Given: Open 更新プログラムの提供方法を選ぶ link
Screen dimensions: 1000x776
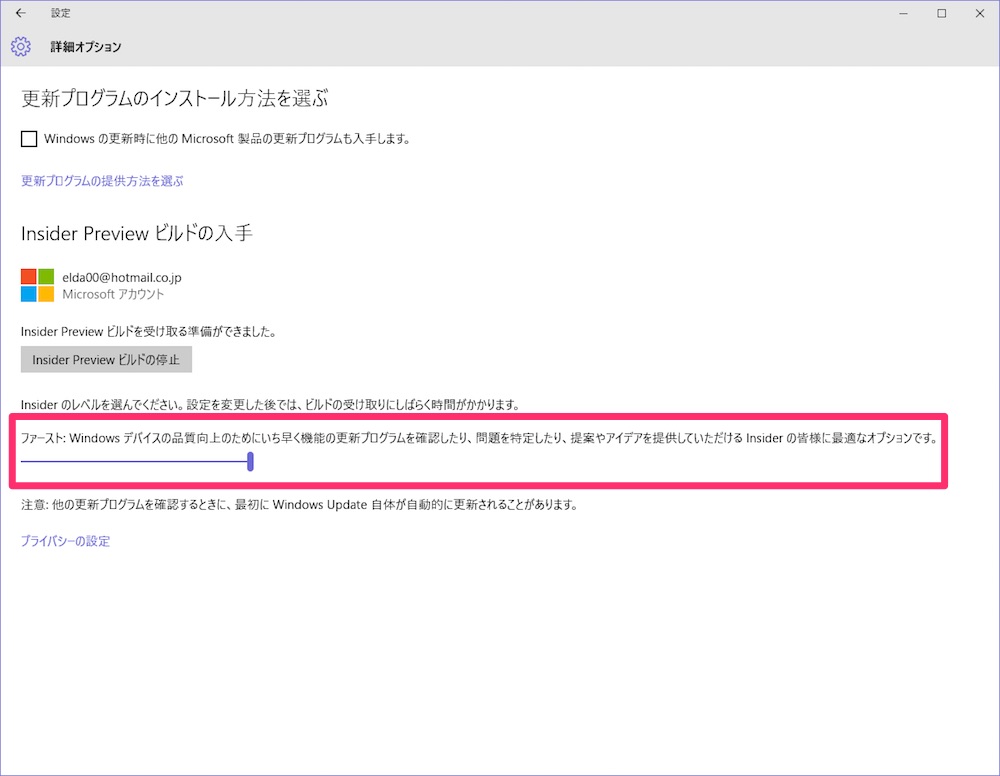Looking at the screenshot, I should pyautogui.click(x=102, y=181).
